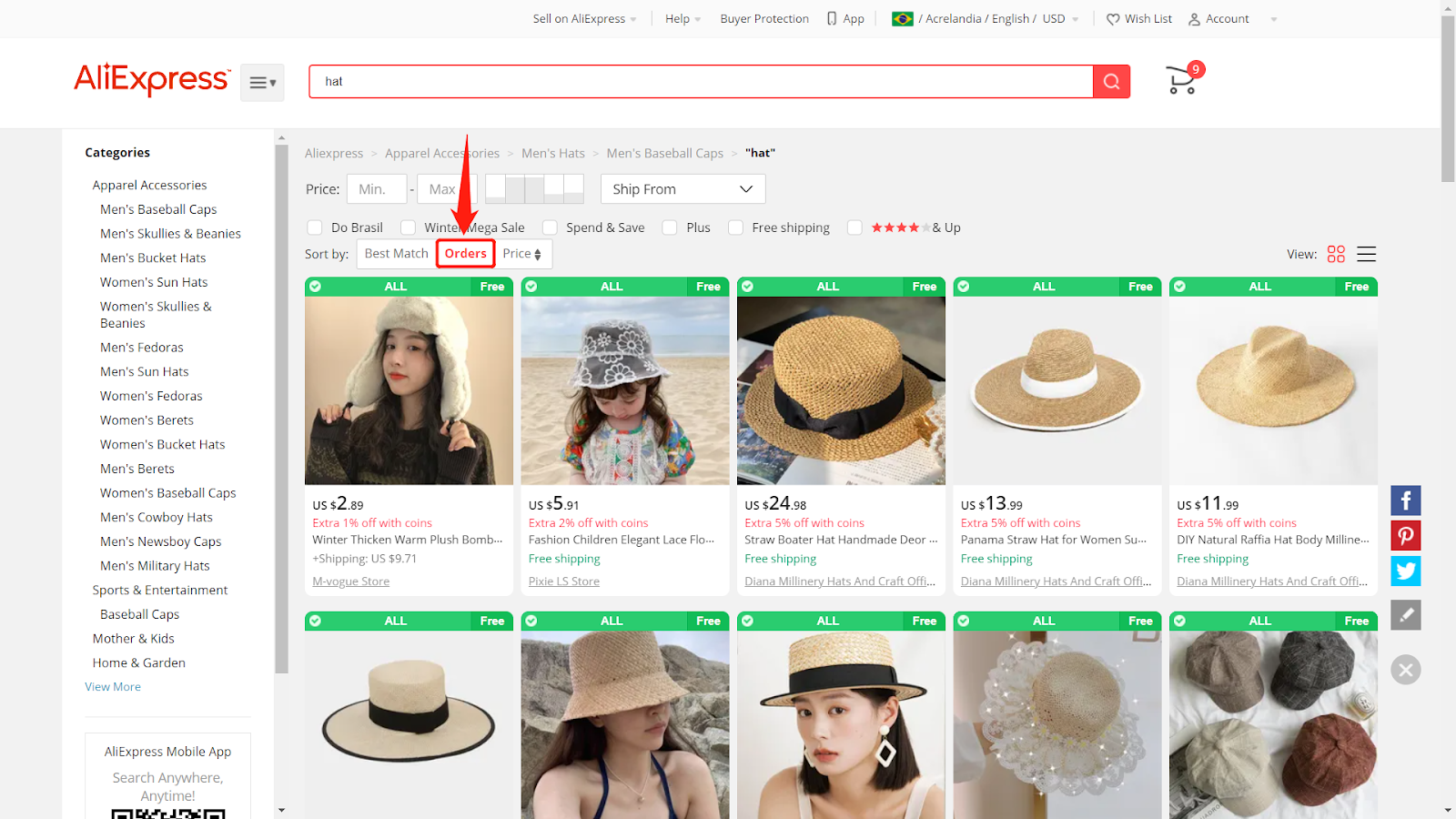The image size is (1456, 819).
Task: Click the search magnifier button
Action: 1111,81
